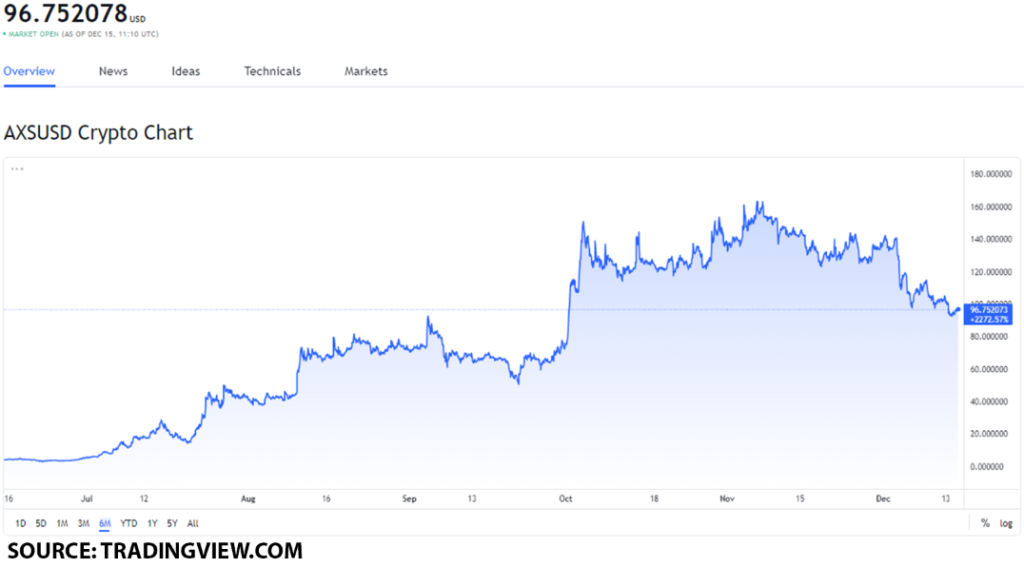Click the Jul date axis label
1024x568 pixels.
click(87, 499)
